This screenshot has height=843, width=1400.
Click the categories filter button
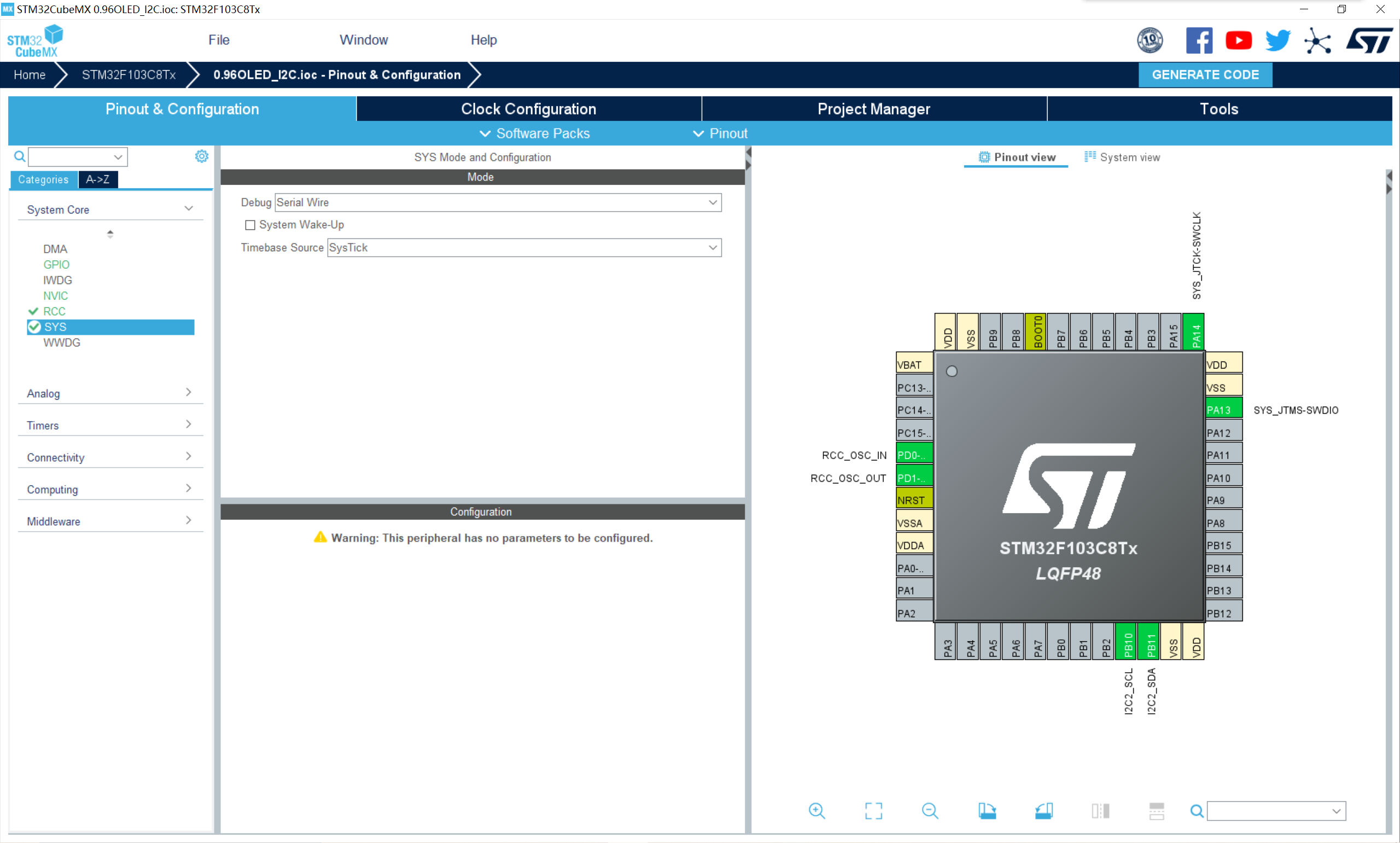[x=42, y=179]
